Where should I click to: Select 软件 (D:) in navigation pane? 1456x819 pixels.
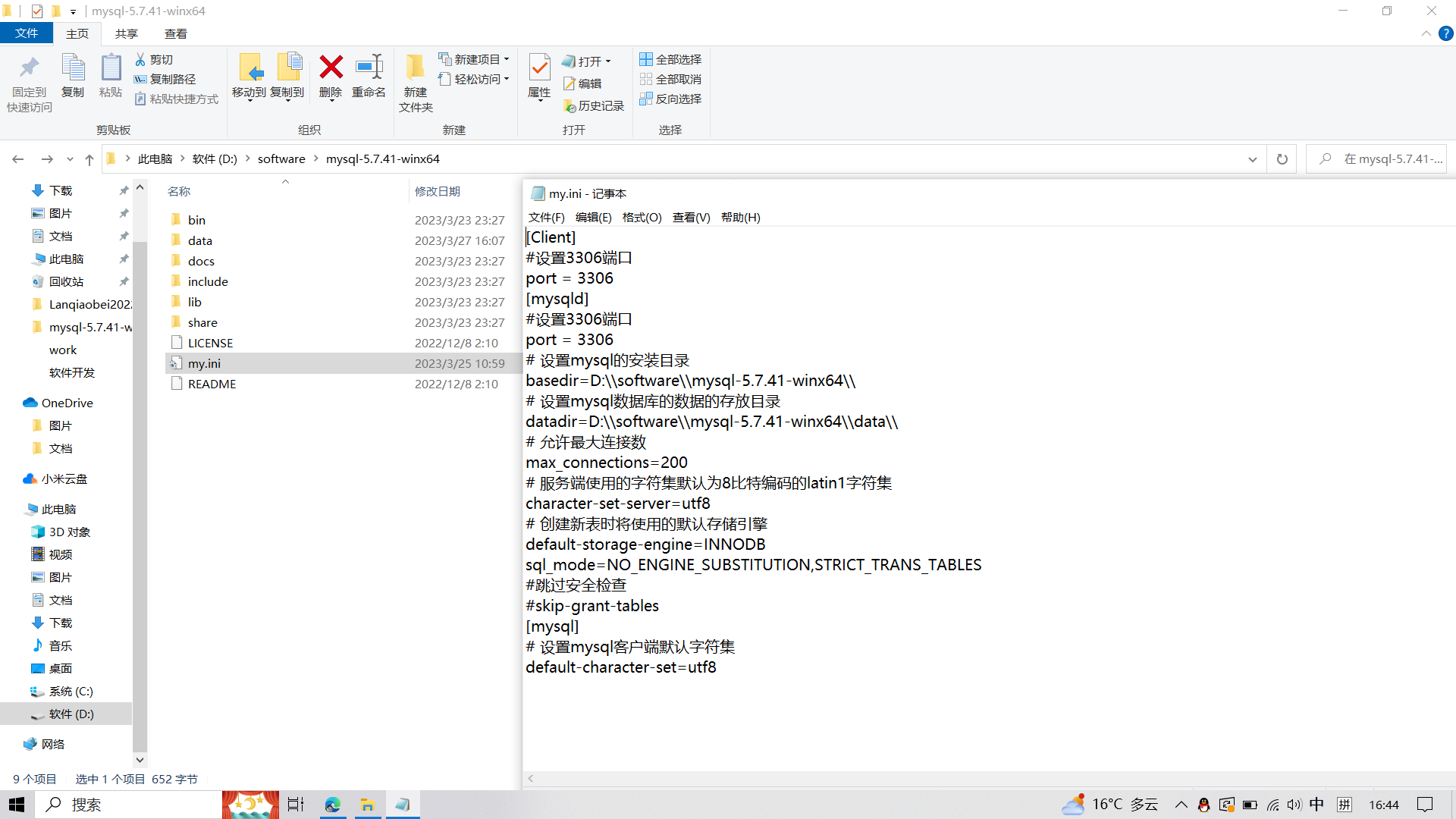71,714
